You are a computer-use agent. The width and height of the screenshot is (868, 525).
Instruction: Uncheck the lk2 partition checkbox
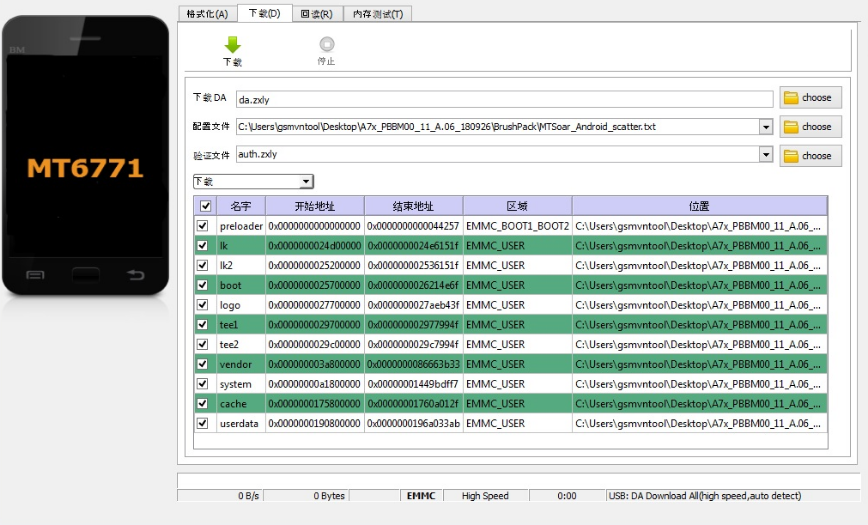tap(203, 265)
